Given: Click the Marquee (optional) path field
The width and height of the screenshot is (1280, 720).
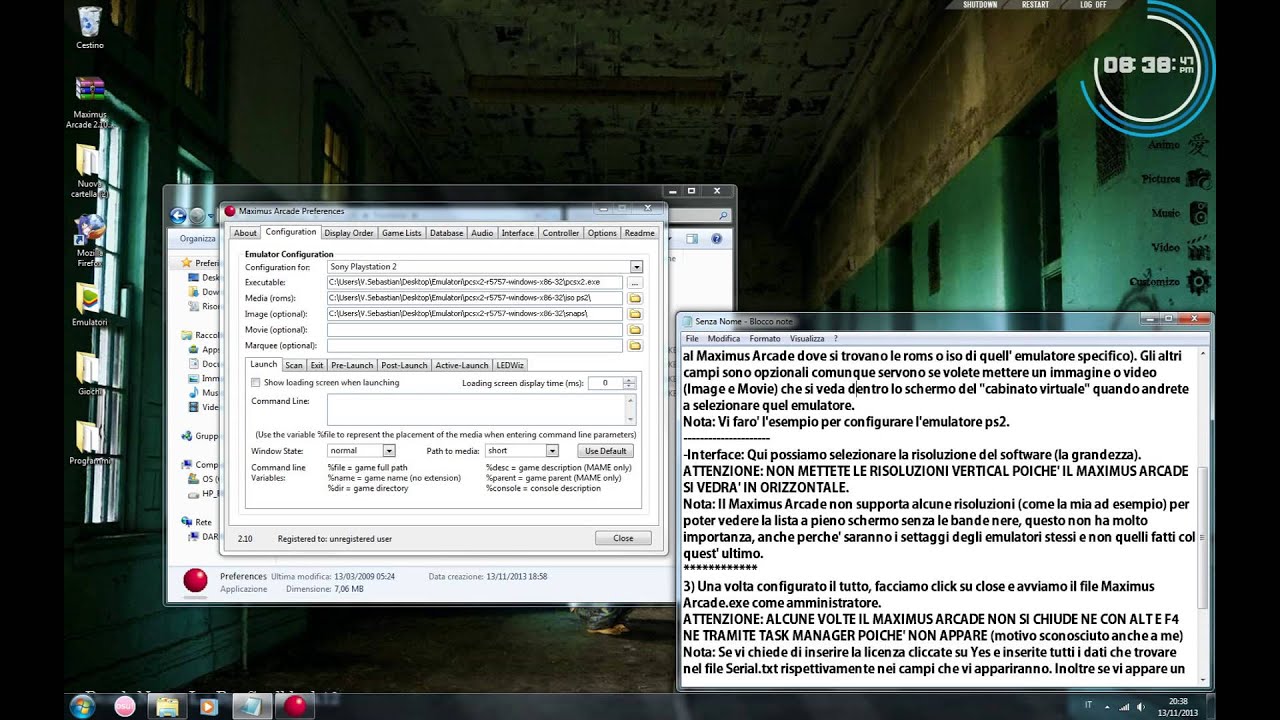Looking at the screenshot, I should click(475, 345).
